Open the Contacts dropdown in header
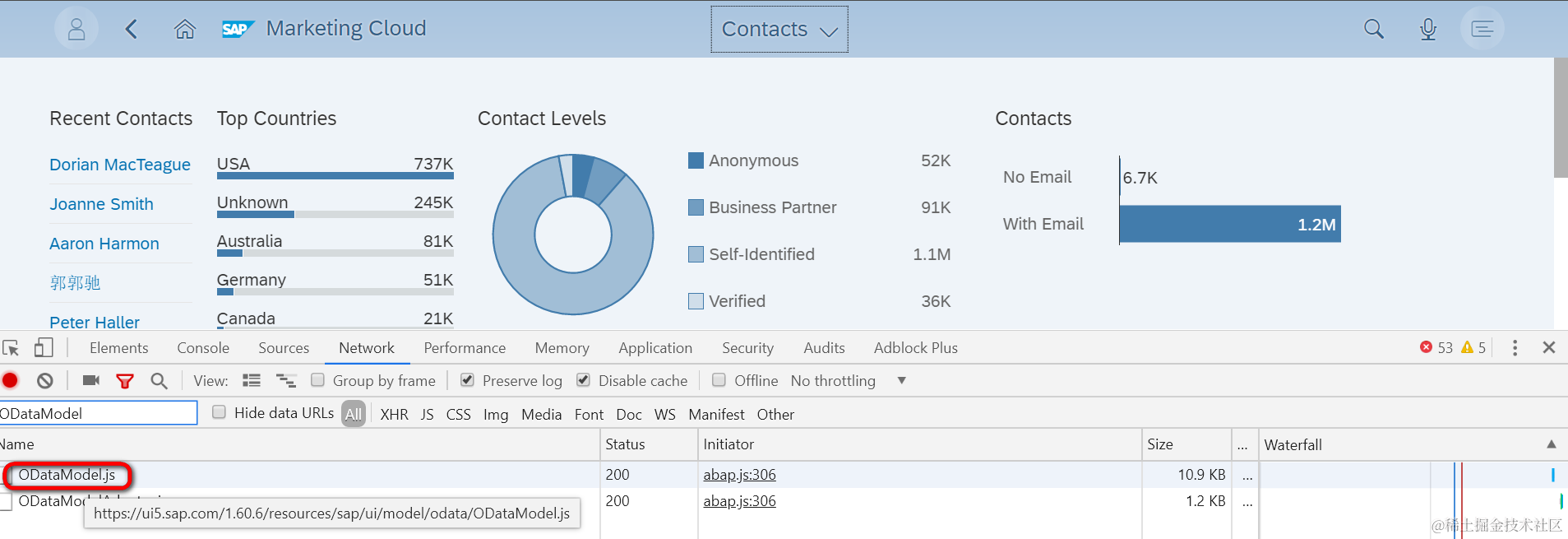The height and width of the screenshot is (539, 1568). click(x=779, y=30)
